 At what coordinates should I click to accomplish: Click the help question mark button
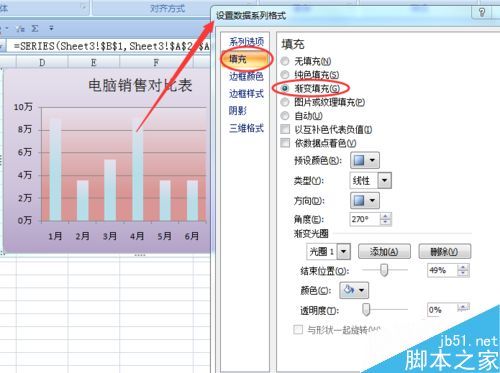click(x=482, y=13)
